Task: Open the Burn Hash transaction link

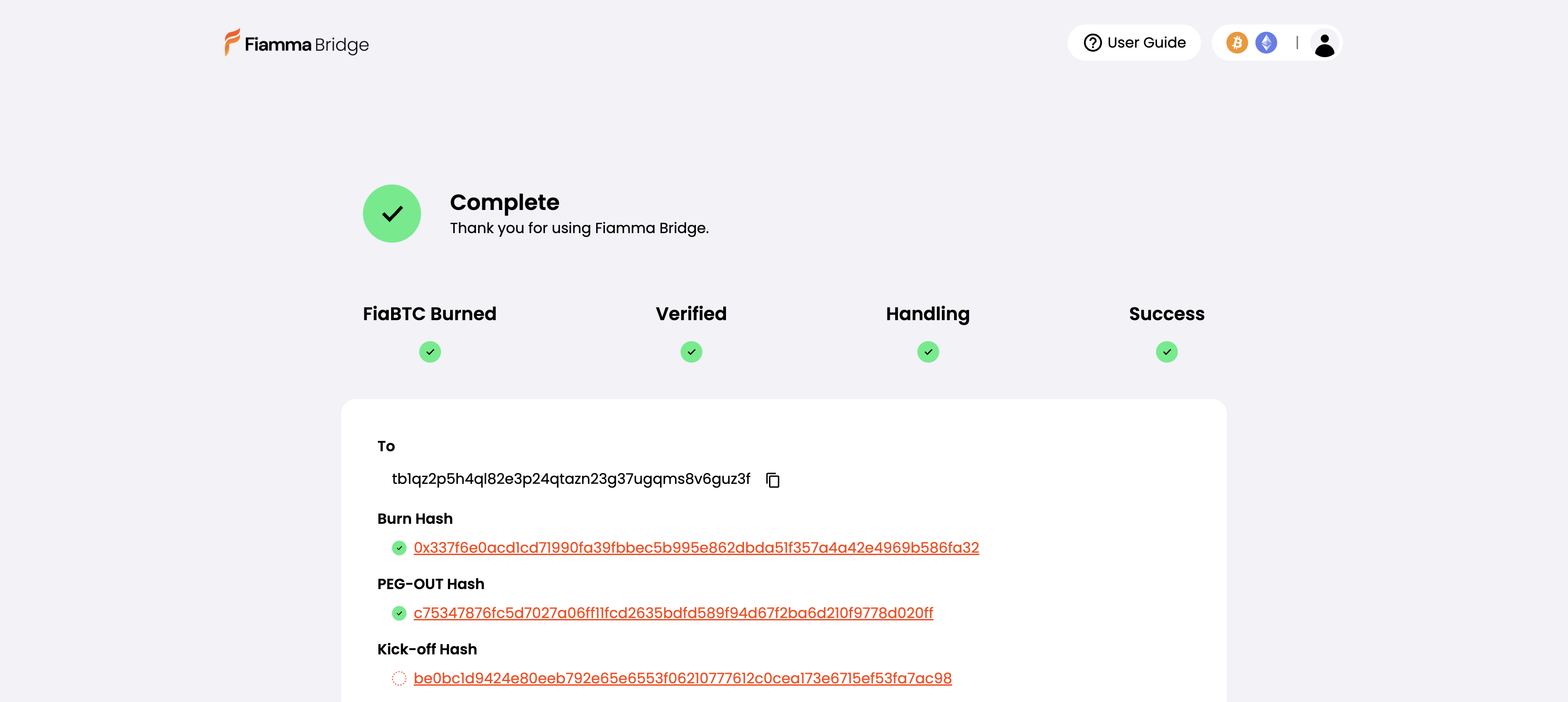Action: 696,547
